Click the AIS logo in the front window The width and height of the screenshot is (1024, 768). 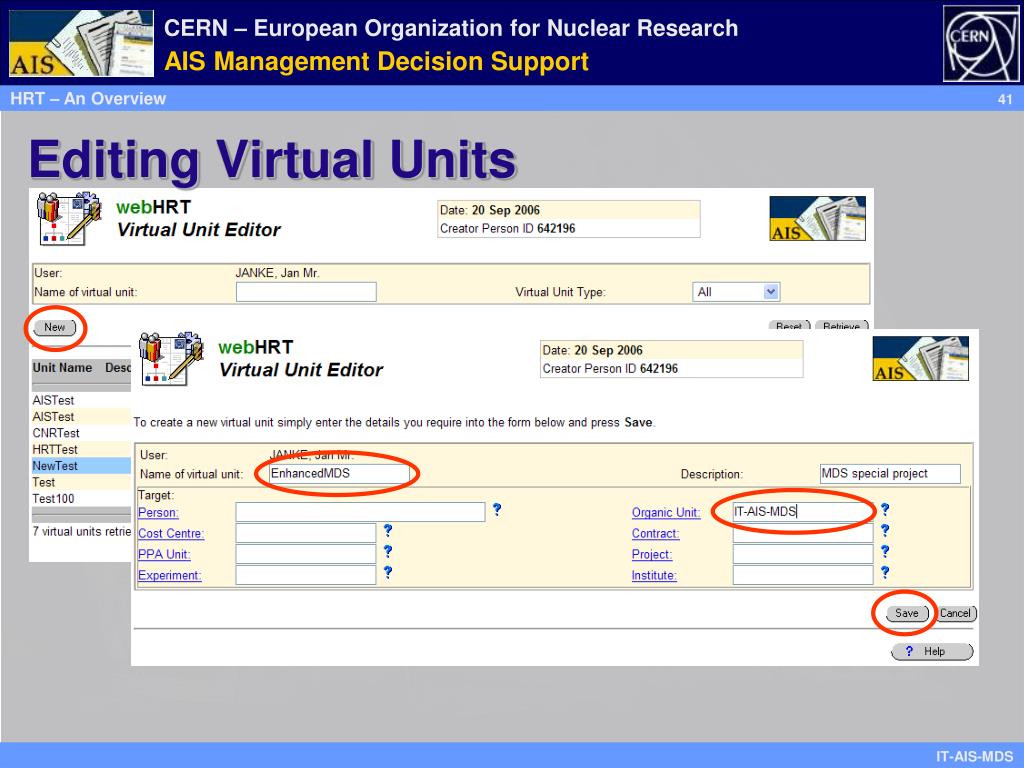(x=920, y=359)
